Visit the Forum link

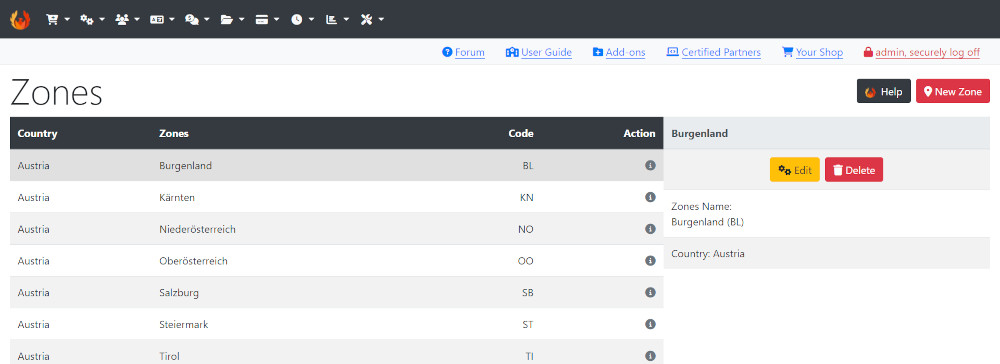coord(463,52)
